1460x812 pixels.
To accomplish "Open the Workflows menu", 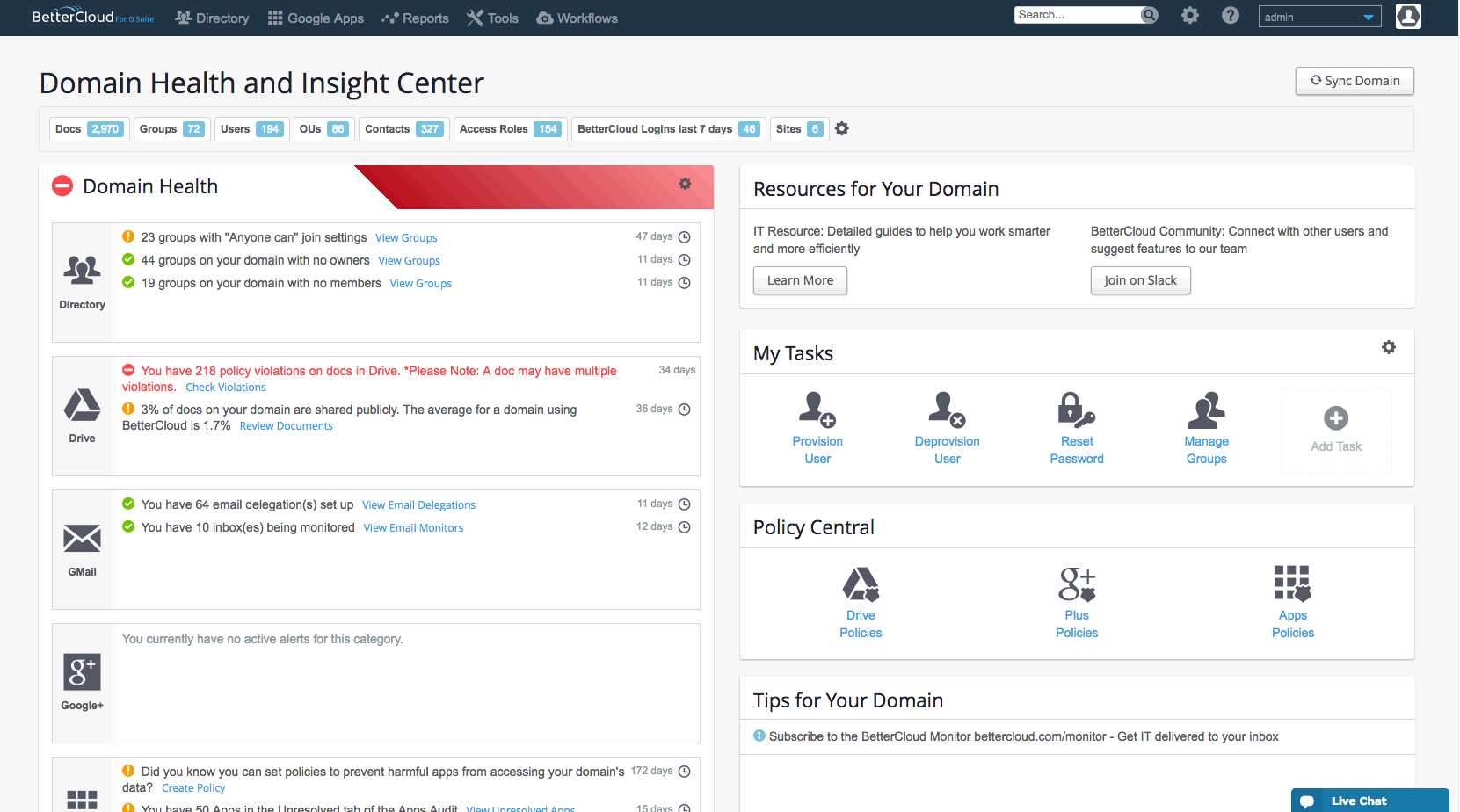I will click(x=577, y=18).
